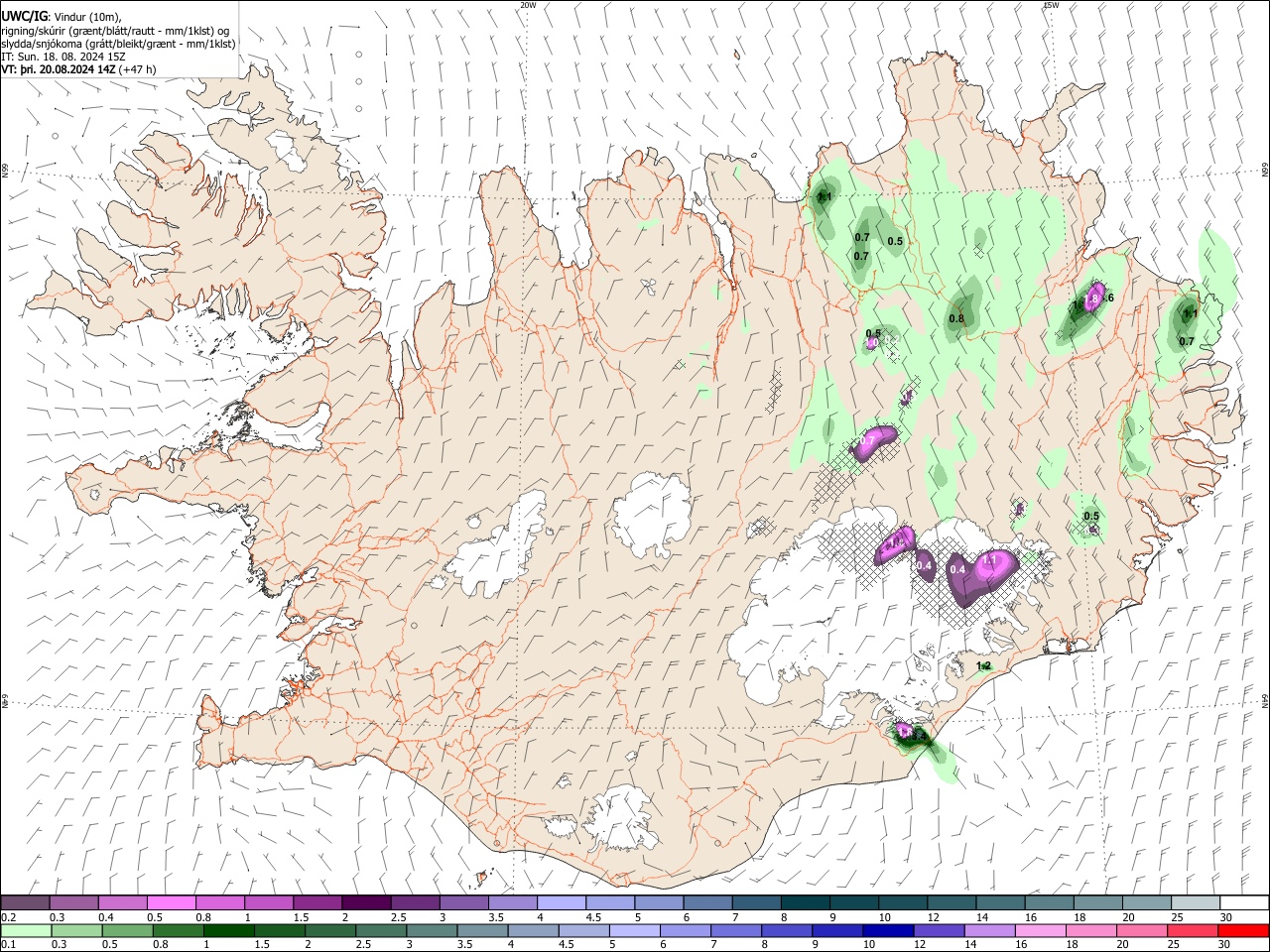Click the black 1.2 value near the southeast coast

[984, 666]
